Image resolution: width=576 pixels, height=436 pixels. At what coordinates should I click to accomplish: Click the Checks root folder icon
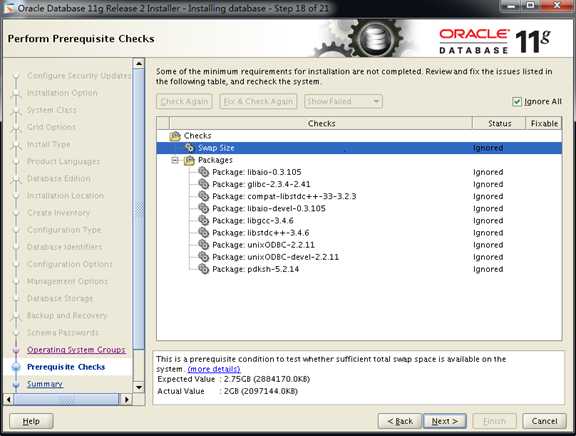[175, 136]
